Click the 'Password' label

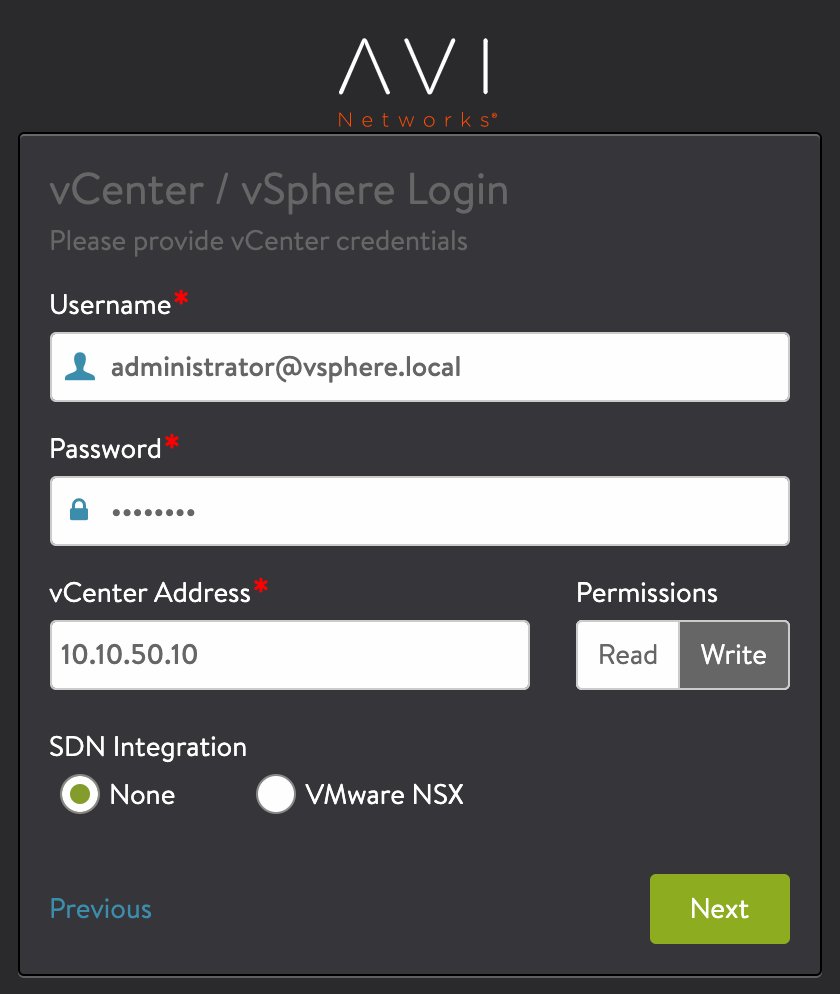point(105,449)
